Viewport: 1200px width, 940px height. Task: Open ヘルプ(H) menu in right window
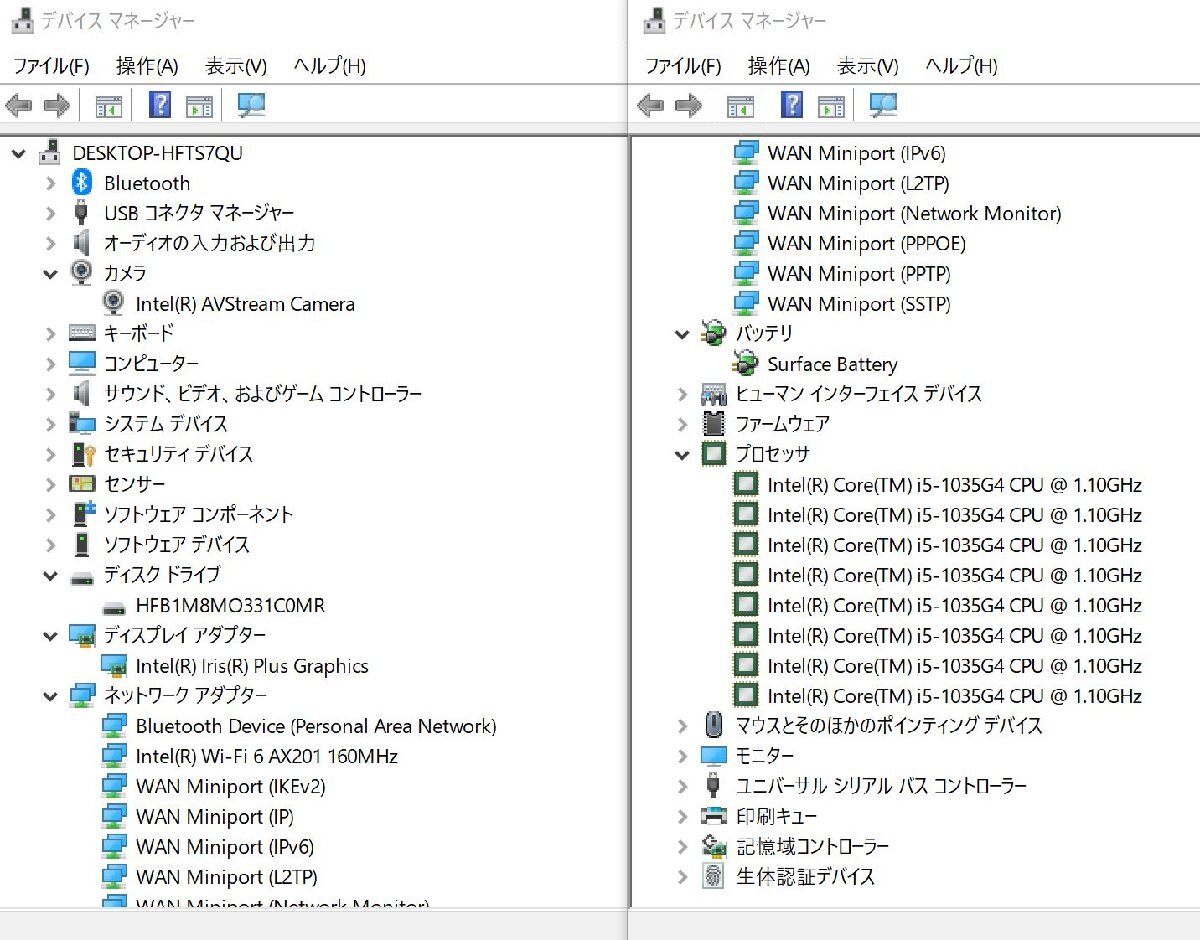[x=961, y=66]
